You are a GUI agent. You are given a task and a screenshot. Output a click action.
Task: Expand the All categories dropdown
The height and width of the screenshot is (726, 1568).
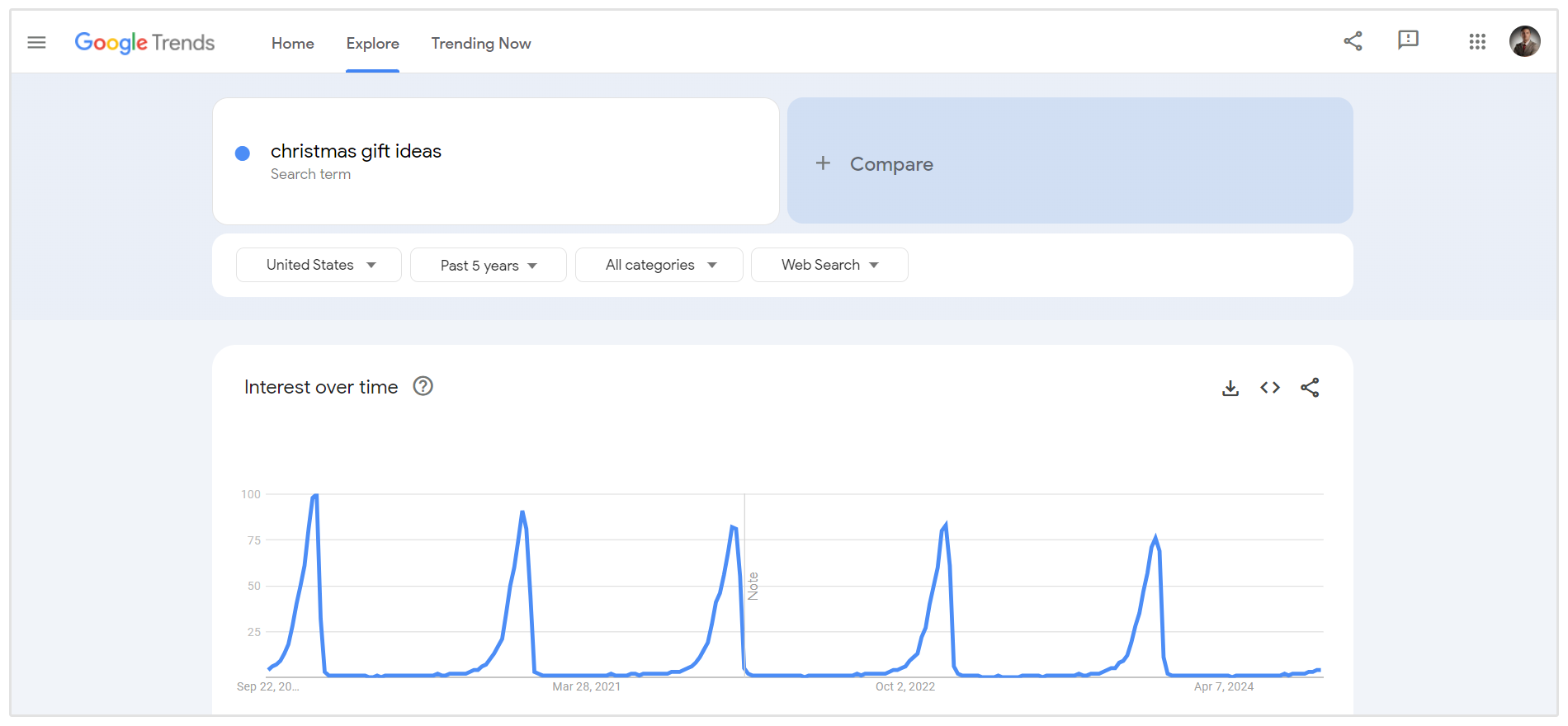coord(659,265)
